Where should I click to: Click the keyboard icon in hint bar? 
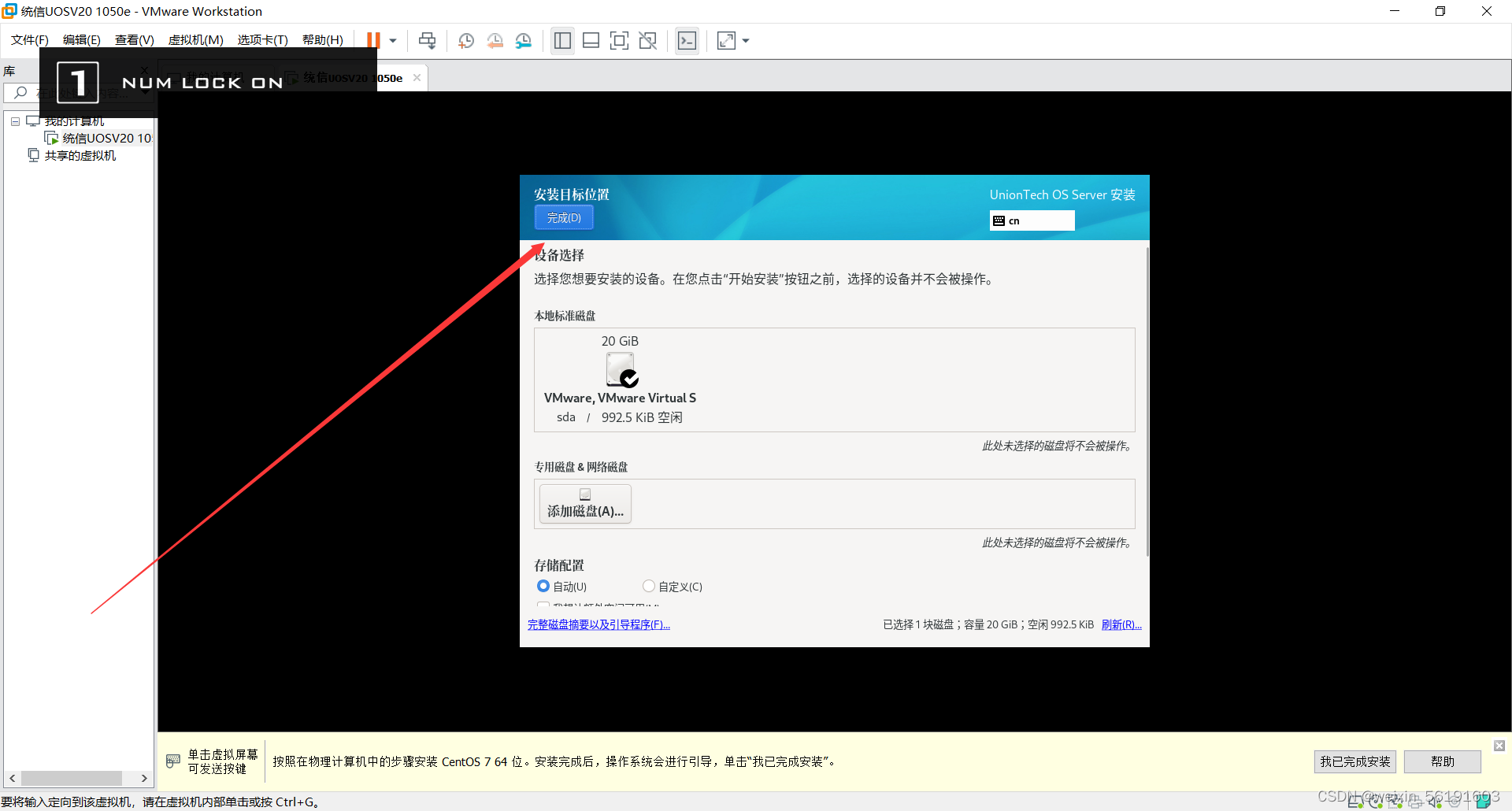[173, 761]
